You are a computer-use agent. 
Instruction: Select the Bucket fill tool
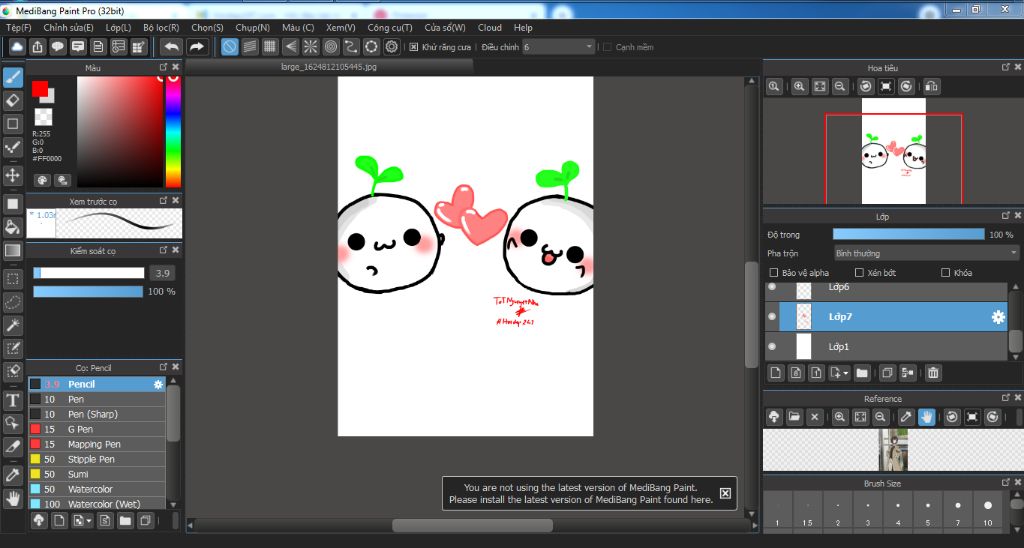pos(12,227)
